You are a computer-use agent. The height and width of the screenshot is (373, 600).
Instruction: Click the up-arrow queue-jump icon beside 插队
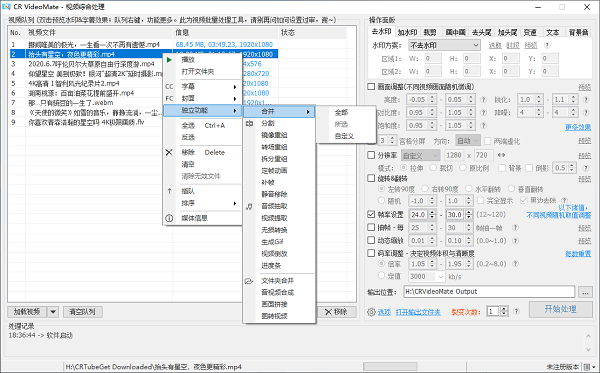tap(169, 191)
